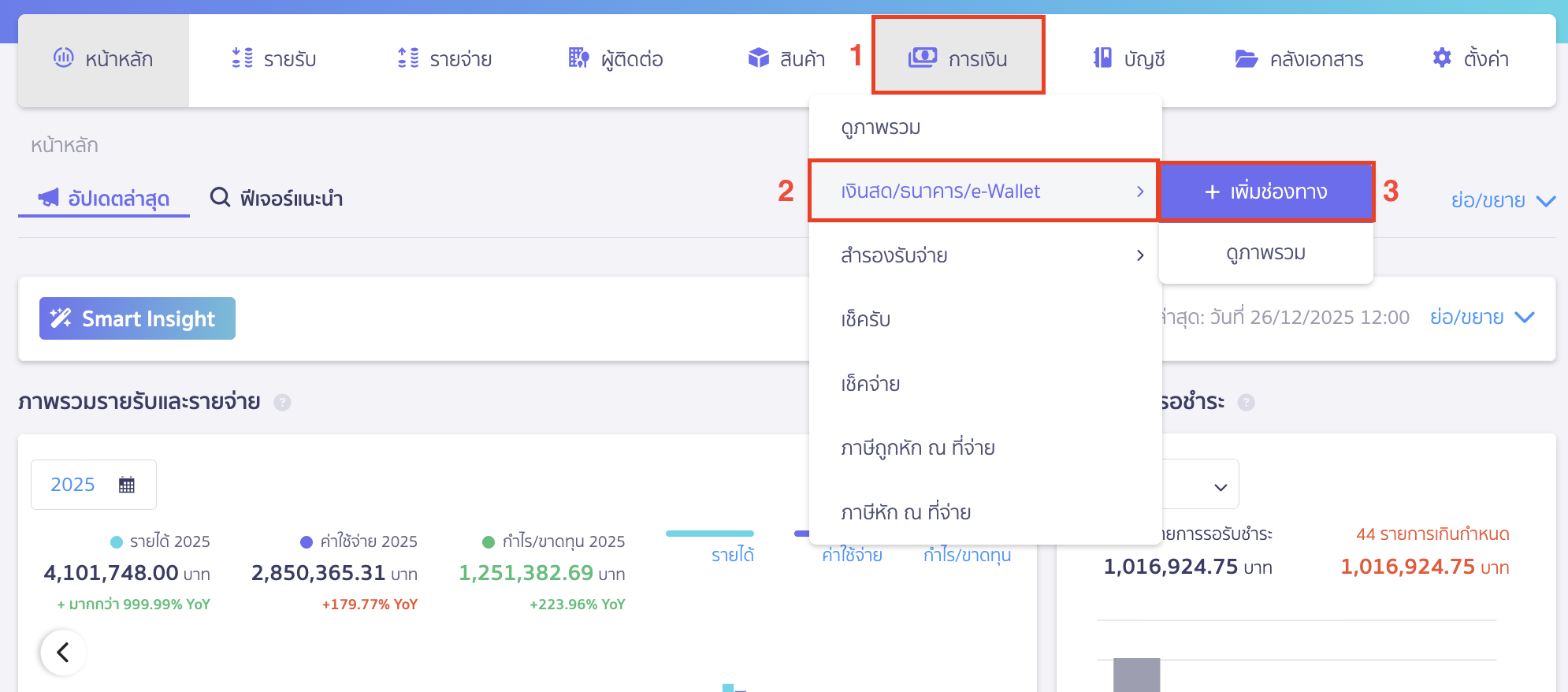Click the รายได้ 2025 teal dot

click(117, 542)
